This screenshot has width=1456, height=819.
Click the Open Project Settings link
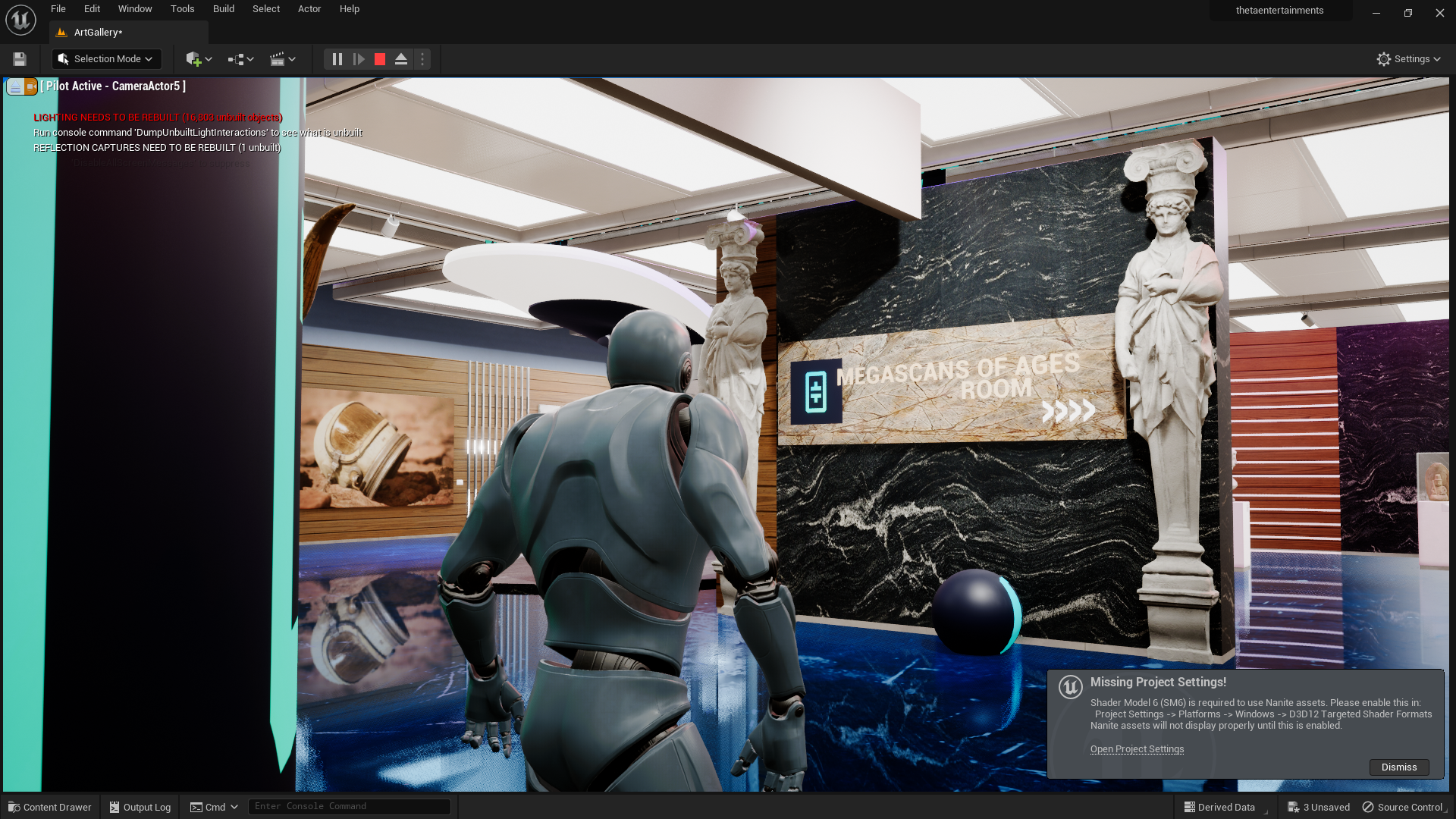tap(1137, 749)
